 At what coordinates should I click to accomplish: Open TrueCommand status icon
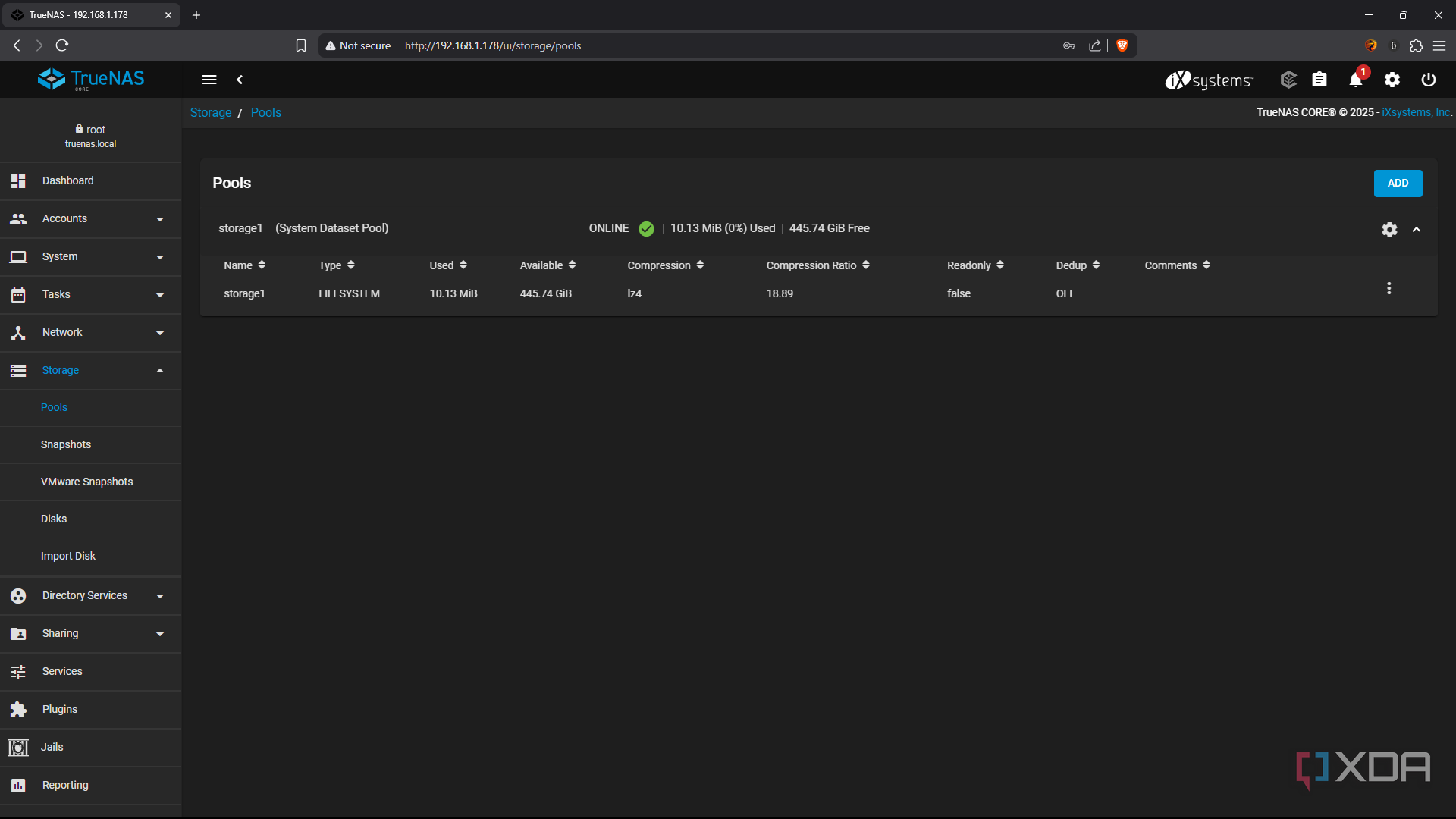coord(1288,80)
